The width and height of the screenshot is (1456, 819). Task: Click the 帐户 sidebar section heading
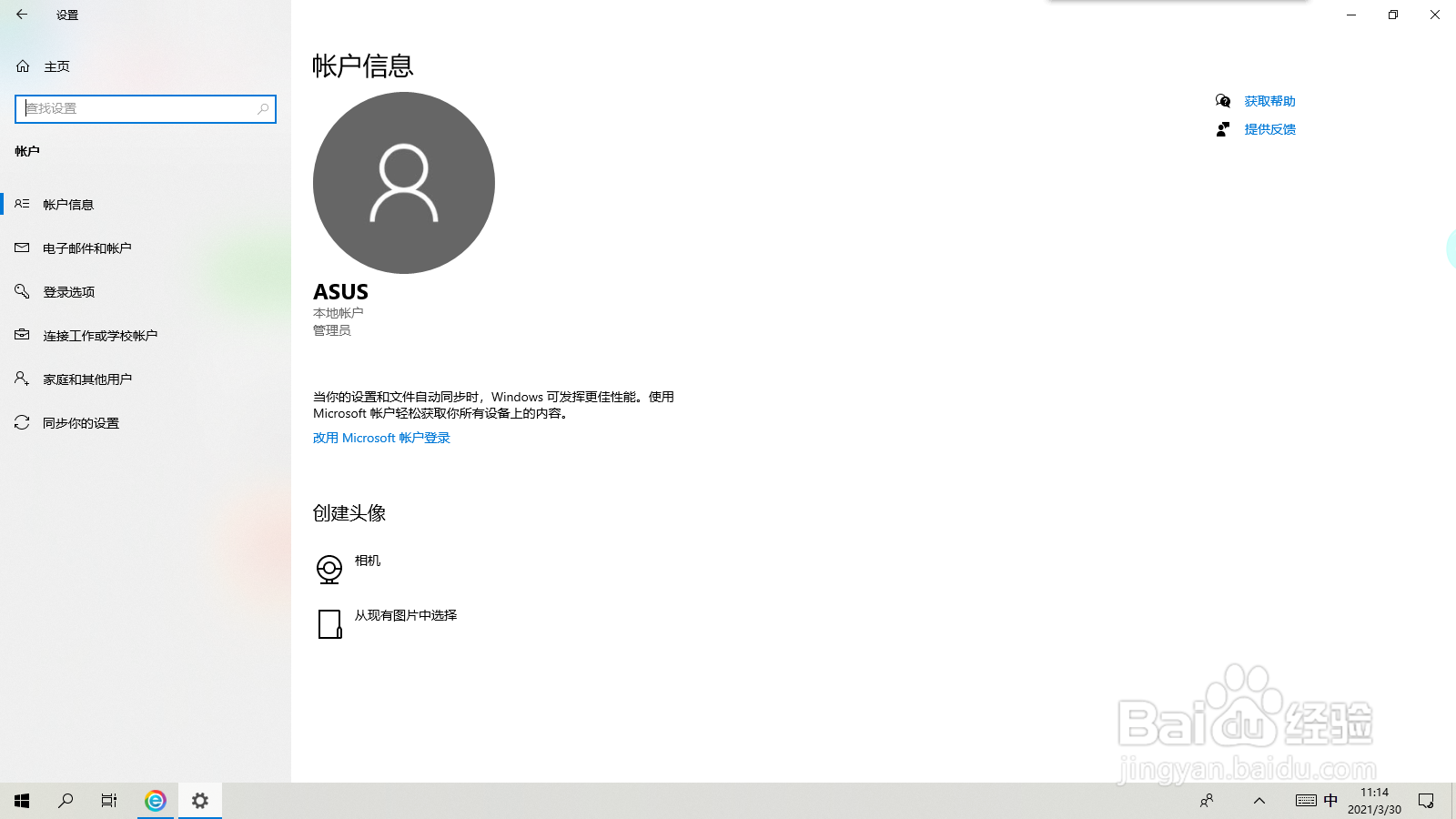pos(27,151)
